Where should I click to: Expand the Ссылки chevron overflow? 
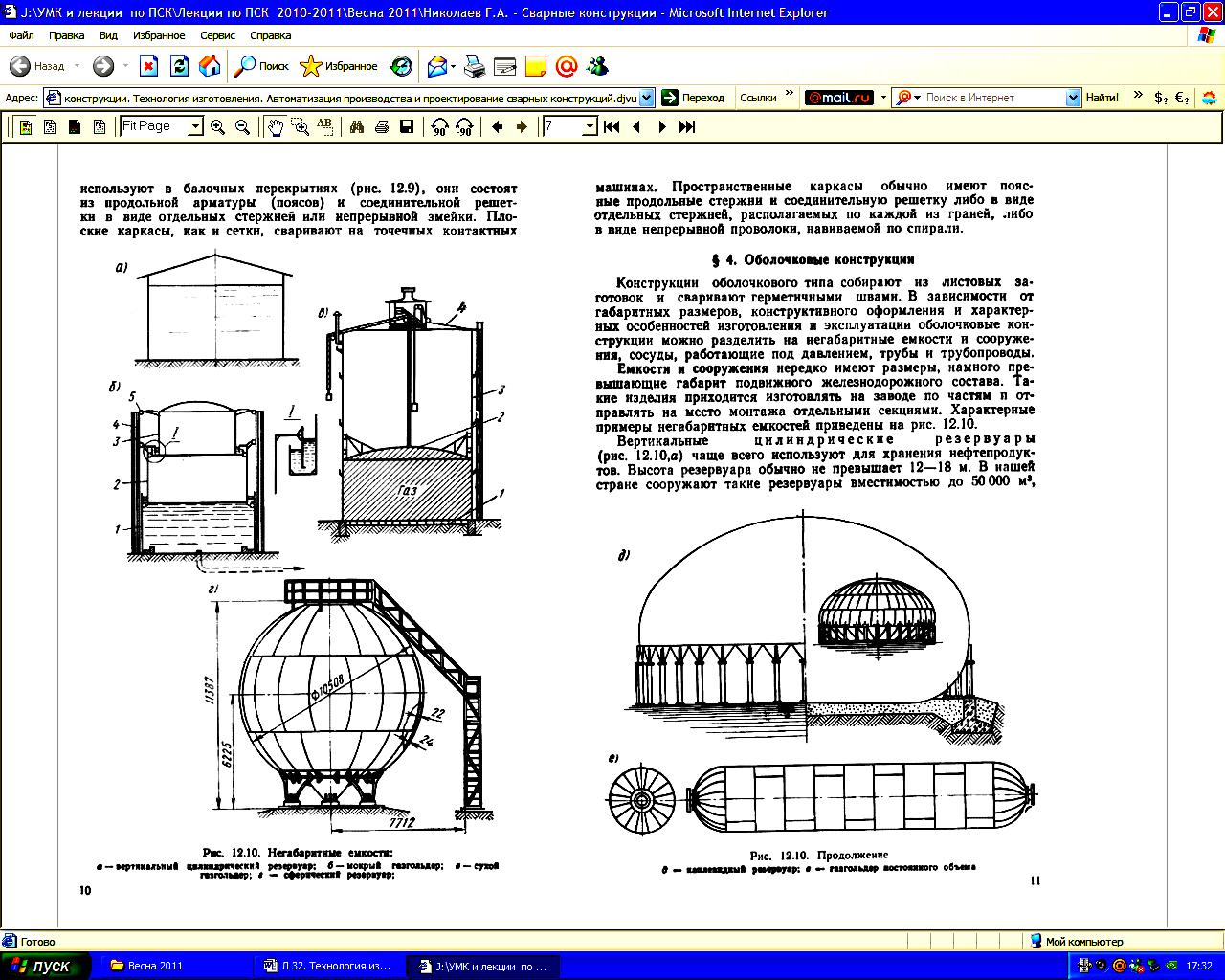coord(790,94)
